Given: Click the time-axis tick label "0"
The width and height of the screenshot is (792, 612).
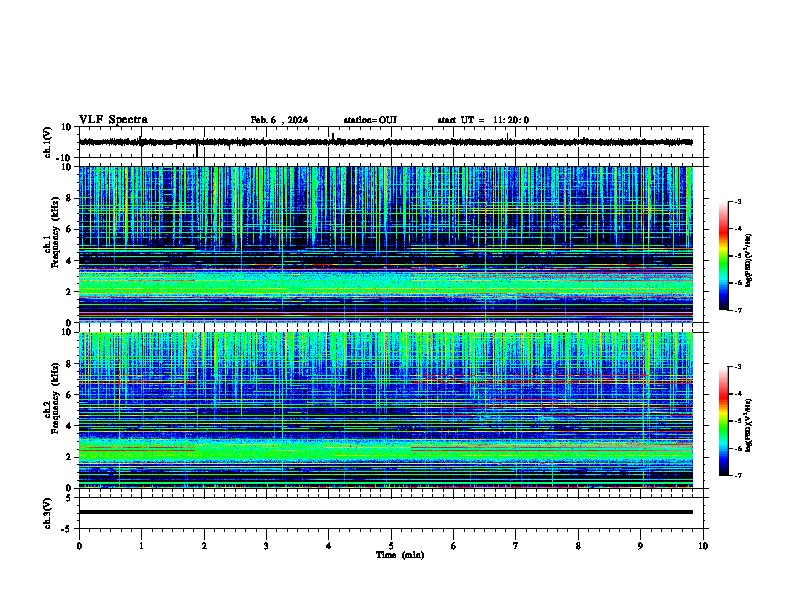Looking at the screenshot, I should [x=79, y=546].
